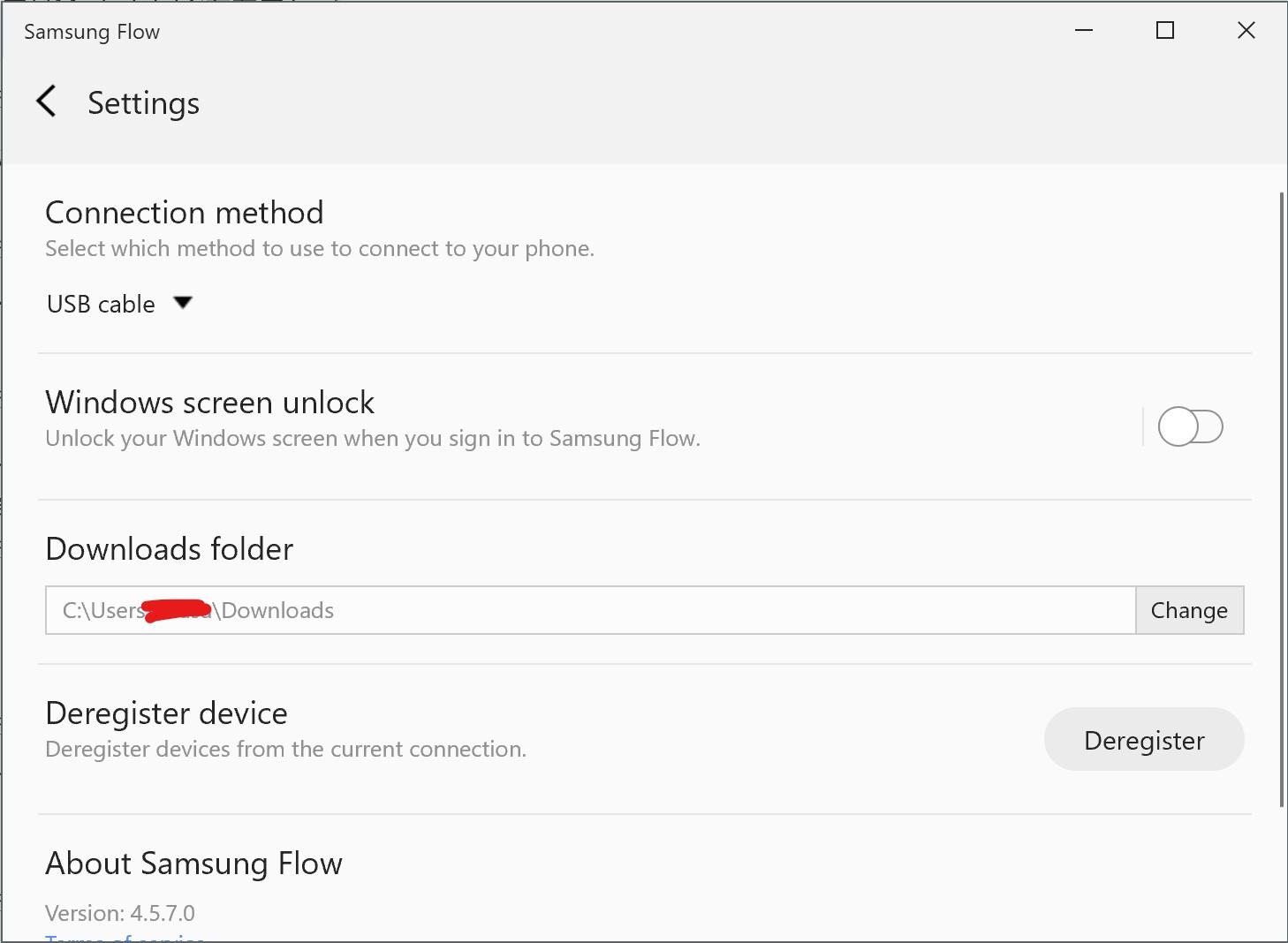
Task: Select the Connection method section heading
Action: [184, 212]
